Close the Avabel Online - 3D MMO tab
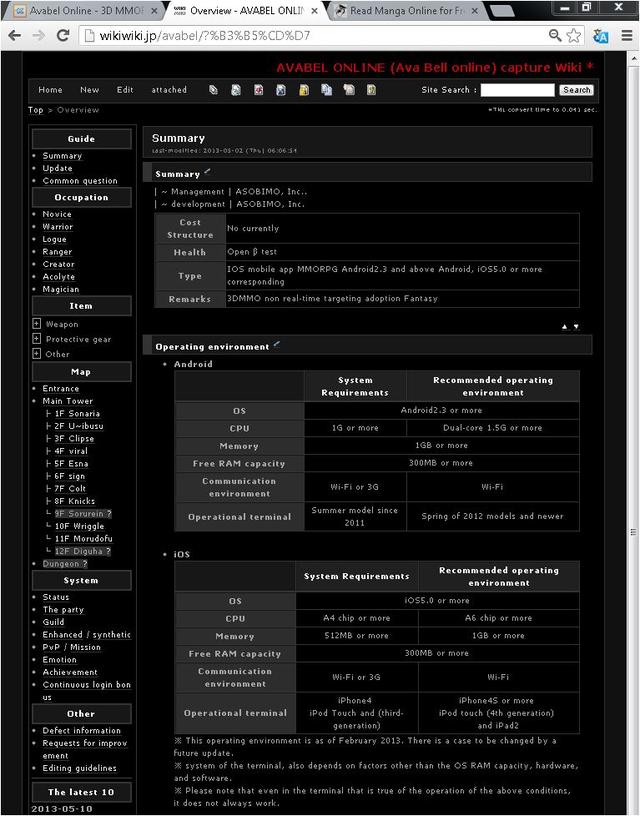Screen dimensions: 640x816 (x=154, y=10)
